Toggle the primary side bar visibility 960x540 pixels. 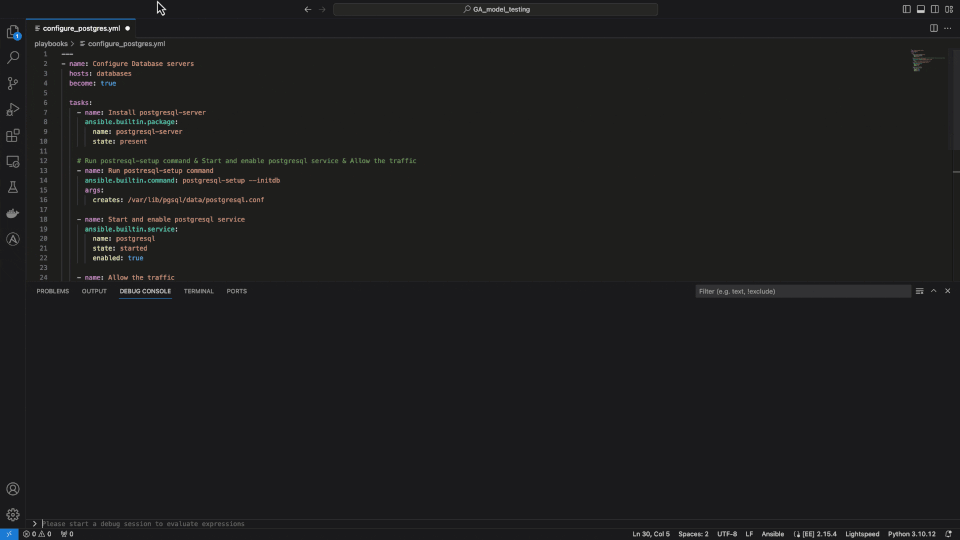click(x=907, y=9)
